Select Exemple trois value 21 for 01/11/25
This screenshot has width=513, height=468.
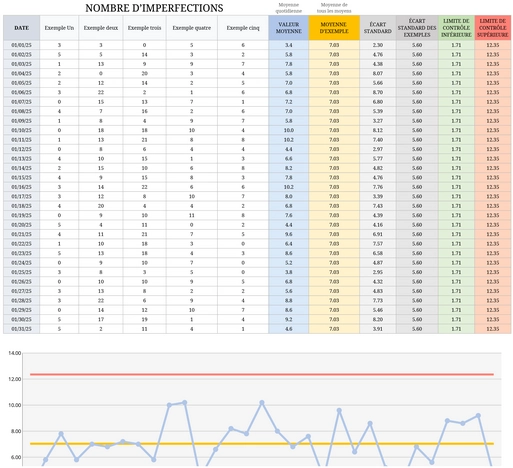point(144,140)
